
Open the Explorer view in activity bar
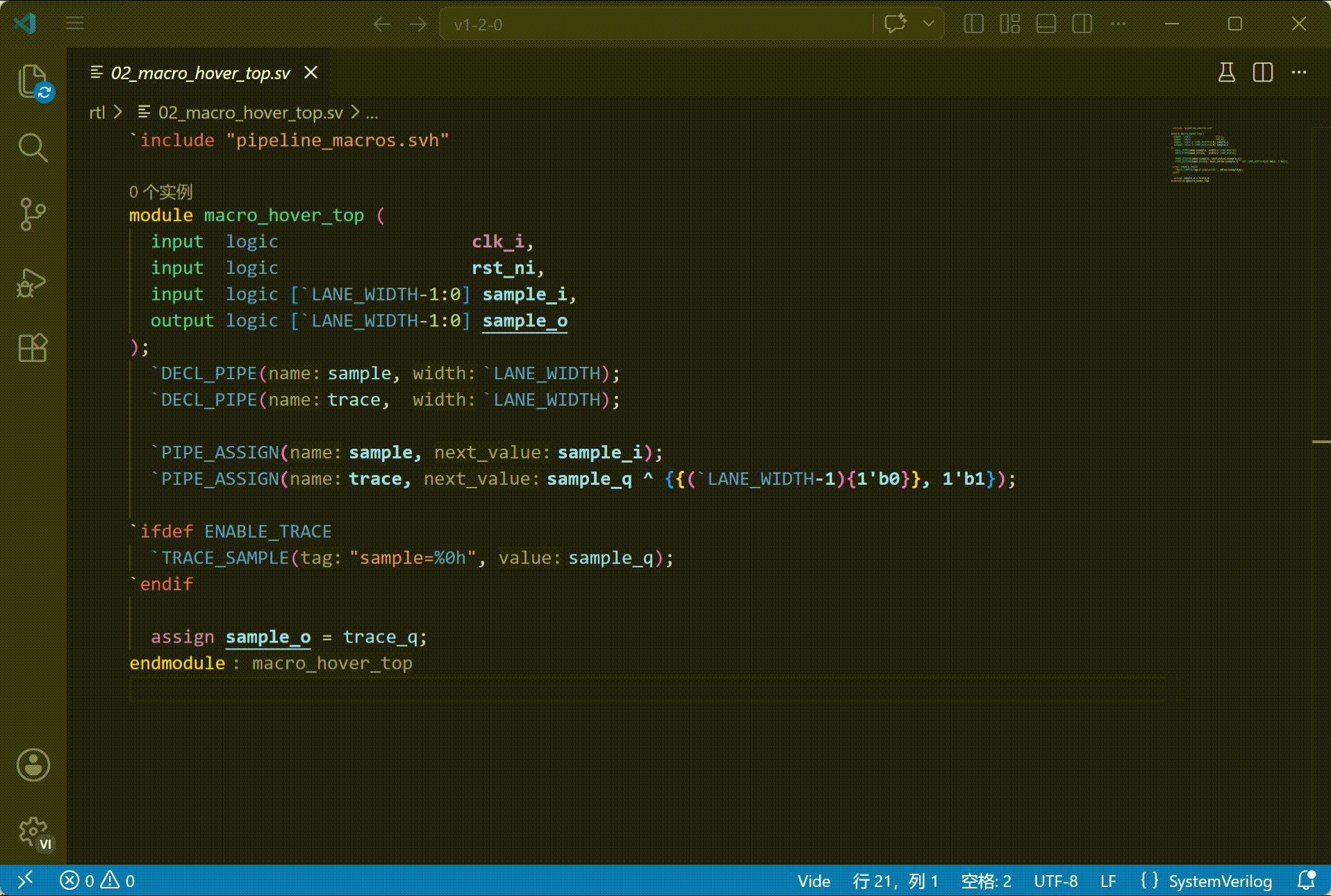pyautogui.click(x=33, y=81)
